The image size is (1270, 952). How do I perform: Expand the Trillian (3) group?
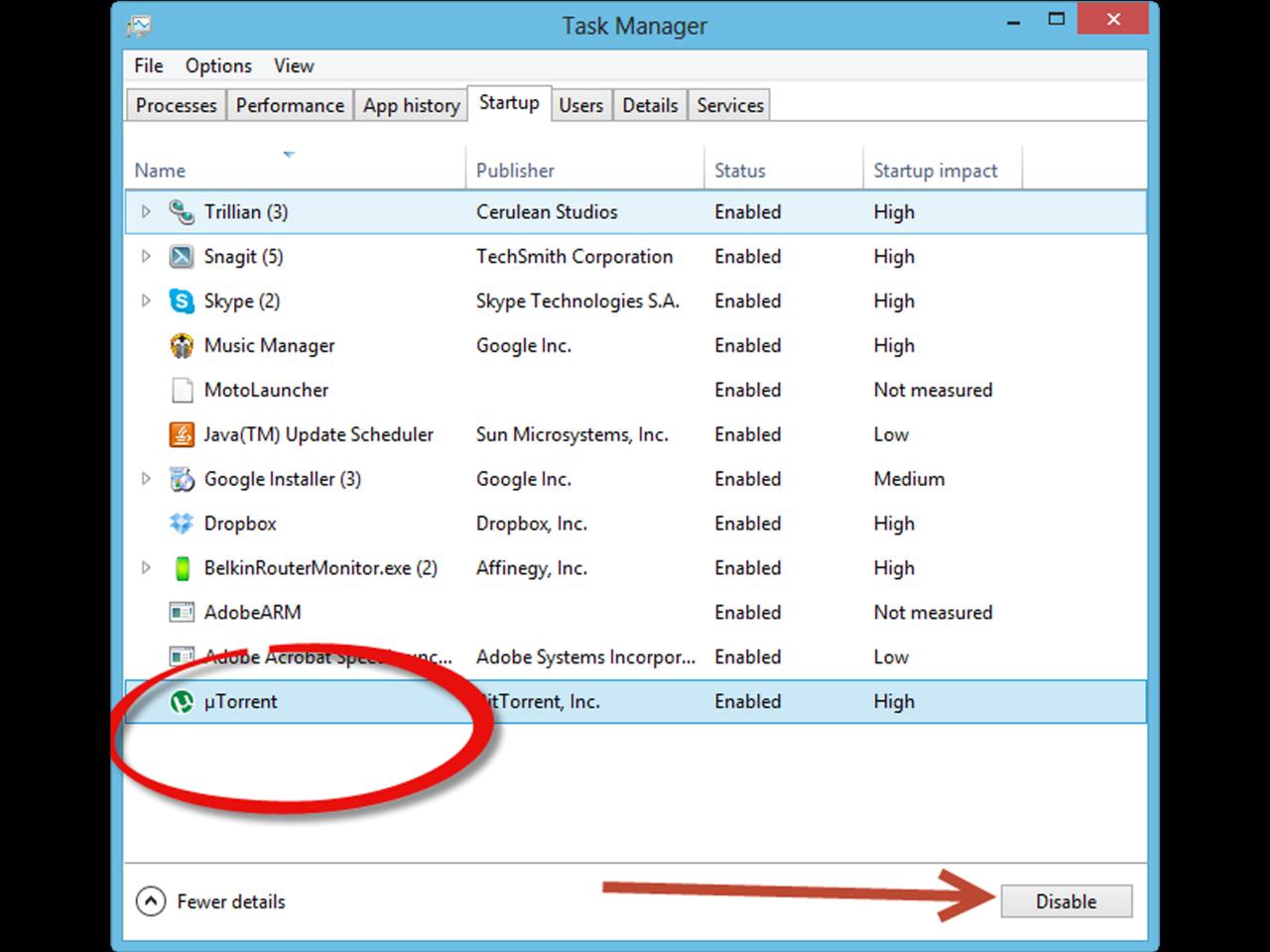pos(146,211)
